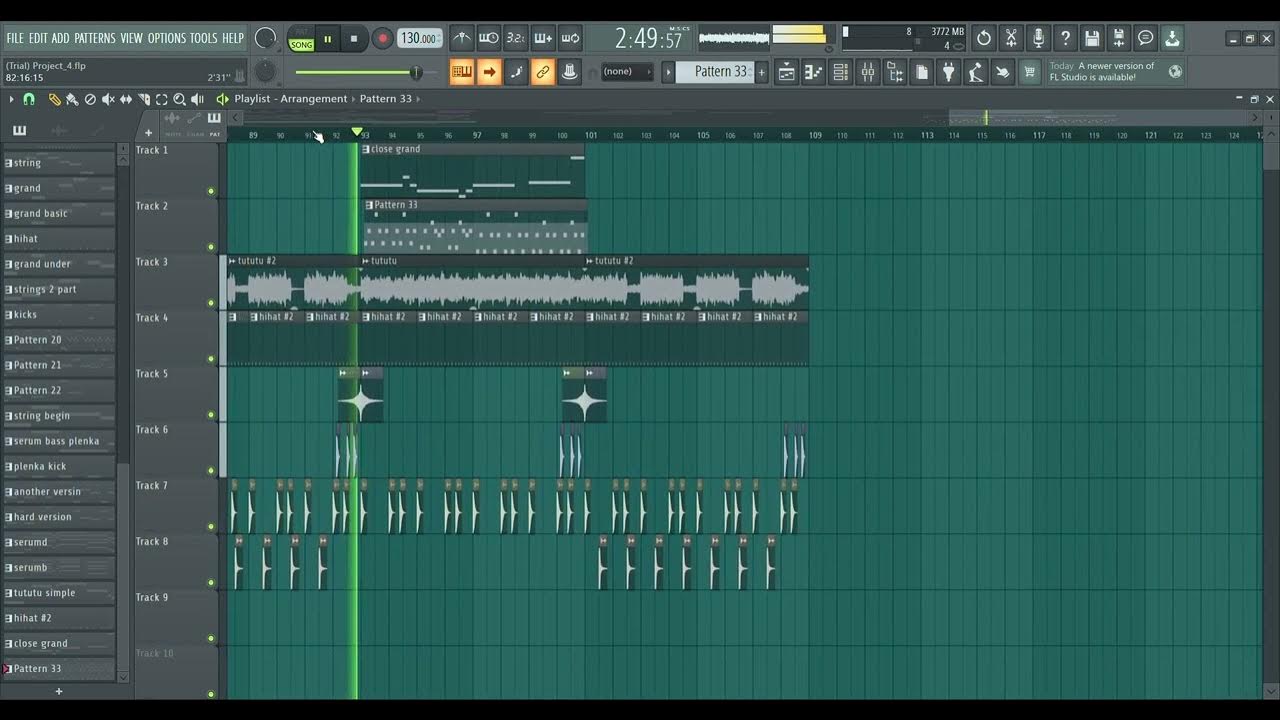Screen dimensions: 1280x720
Task: Open the Mixer view
Action: pyautogui.click(x=867, y=72)
